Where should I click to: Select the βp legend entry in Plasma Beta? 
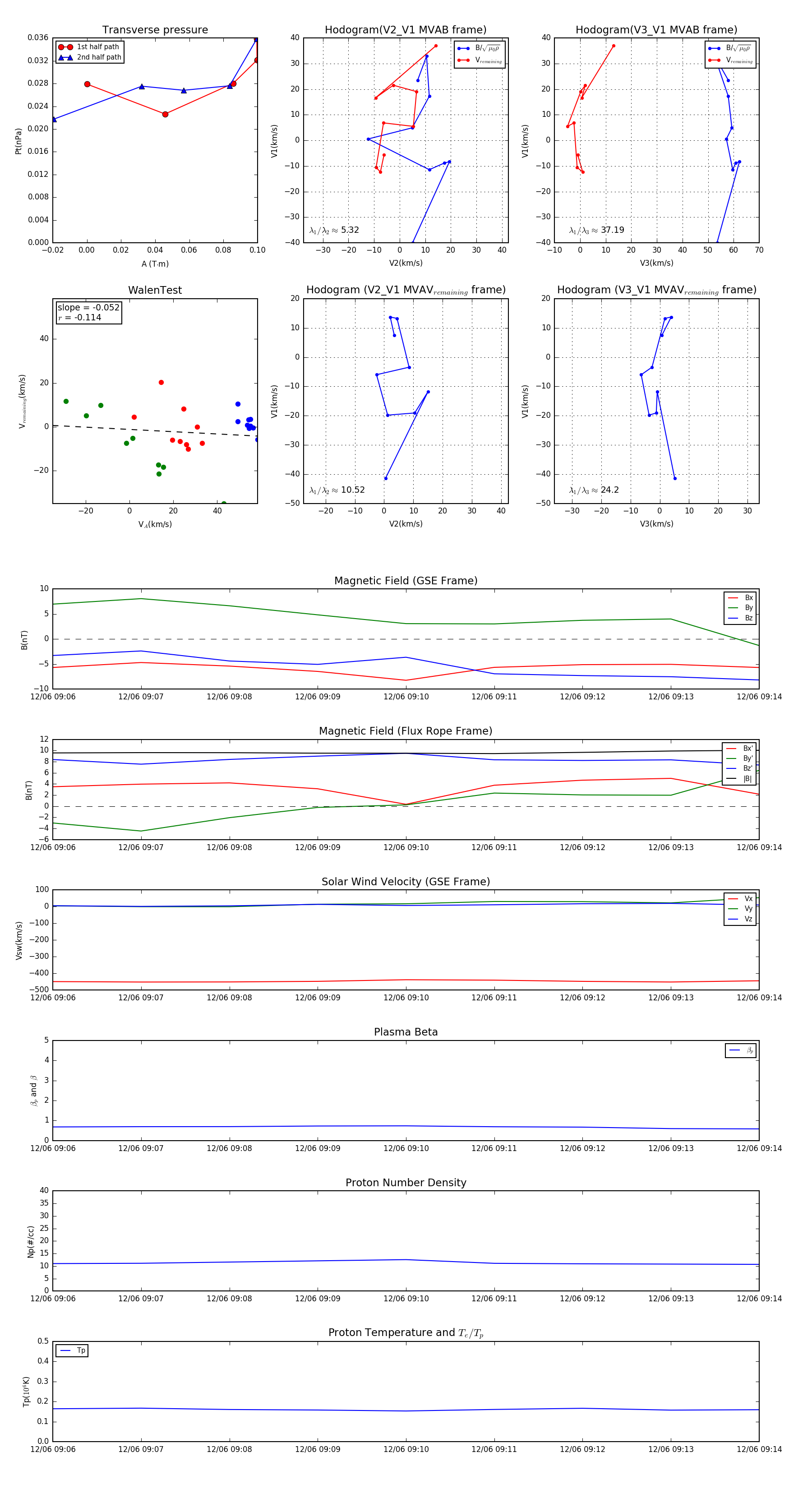742,1050
